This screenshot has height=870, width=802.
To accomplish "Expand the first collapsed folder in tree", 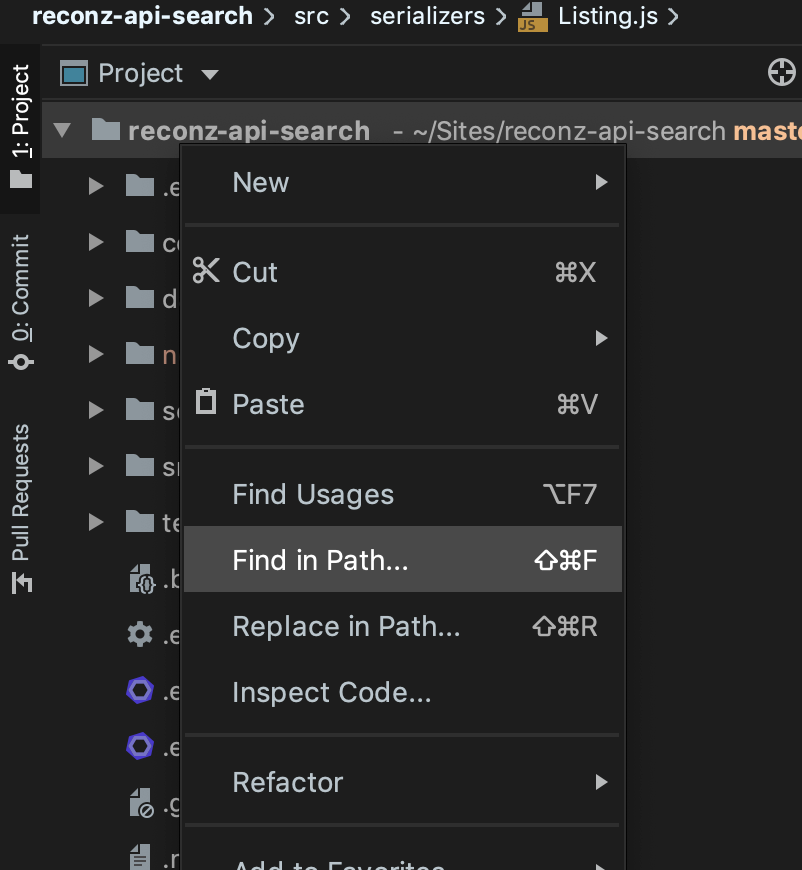I will pos(96,185).
